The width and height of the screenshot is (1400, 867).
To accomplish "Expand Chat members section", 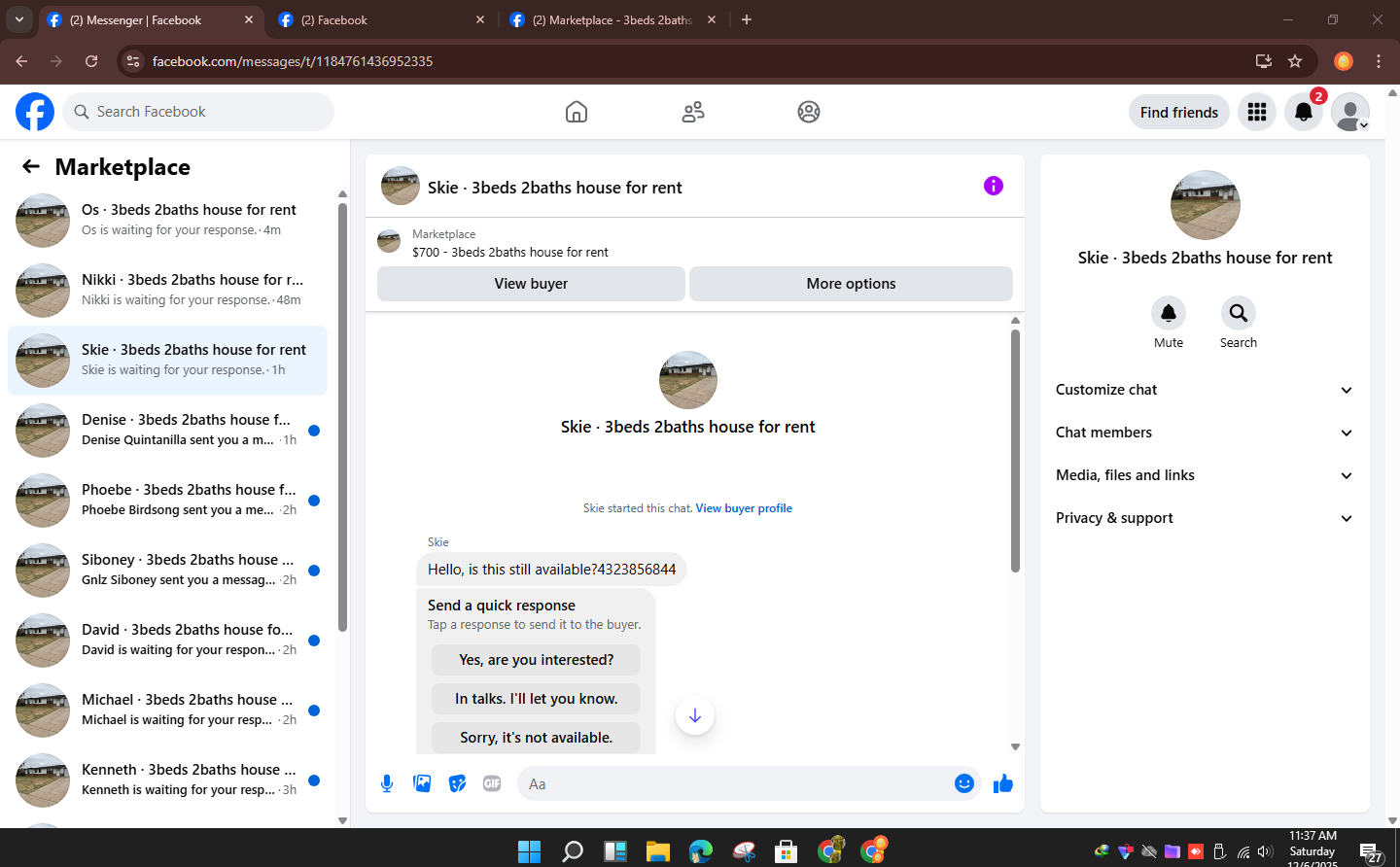I will click(1206, 433).
